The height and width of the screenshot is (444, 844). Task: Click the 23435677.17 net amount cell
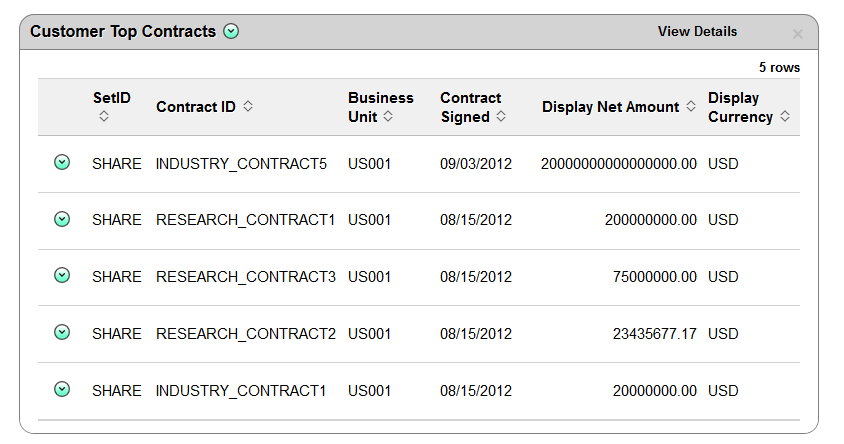pos(654,334)
